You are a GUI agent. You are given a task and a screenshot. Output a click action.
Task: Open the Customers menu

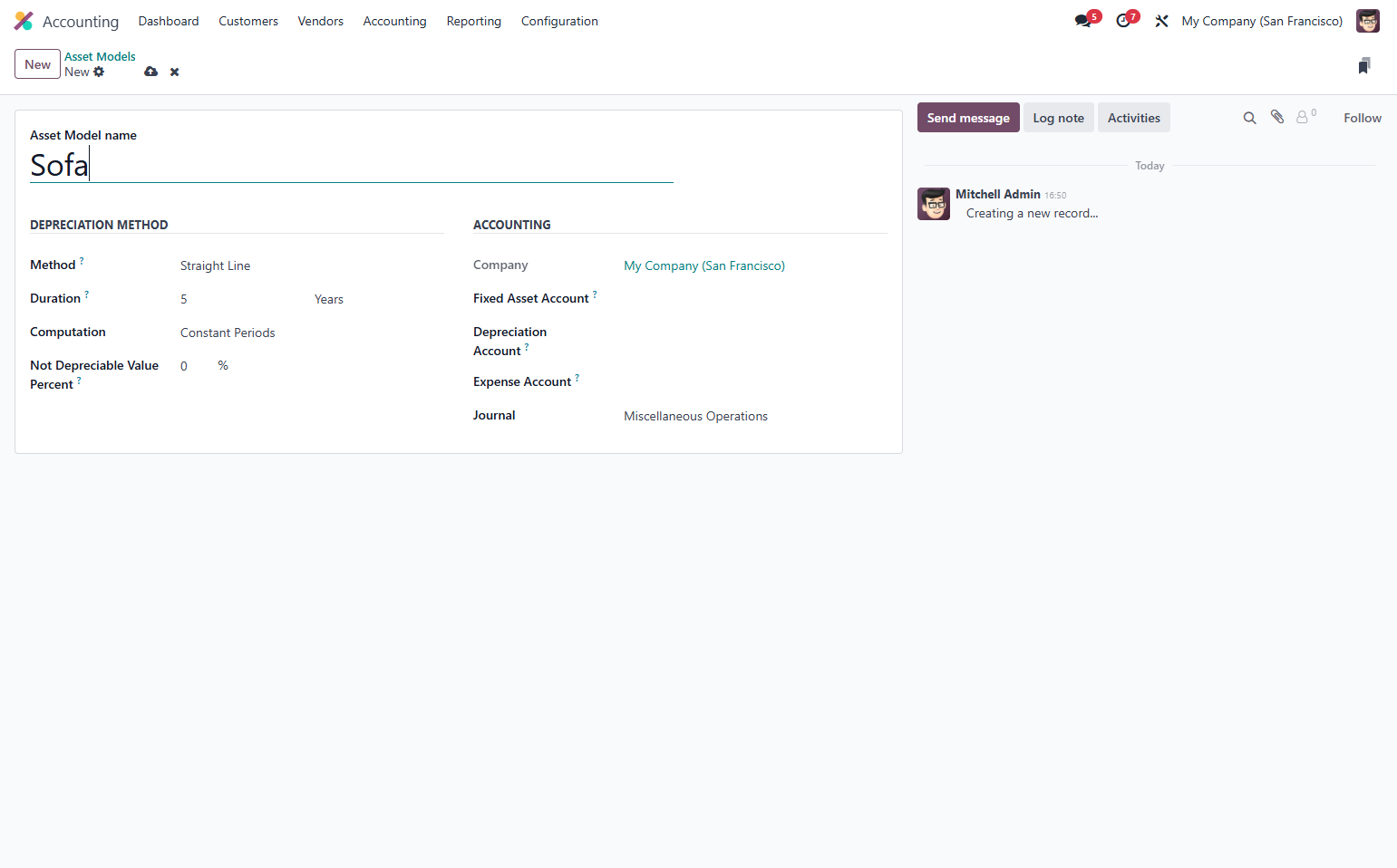pyautogui.click(x=248, y=21)
